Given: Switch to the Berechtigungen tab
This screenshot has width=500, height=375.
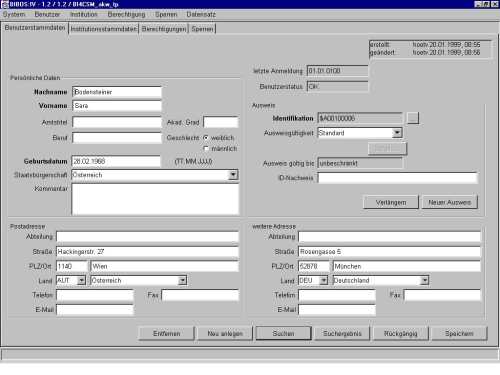Looking at the screenshot, I should click(164, 29).
